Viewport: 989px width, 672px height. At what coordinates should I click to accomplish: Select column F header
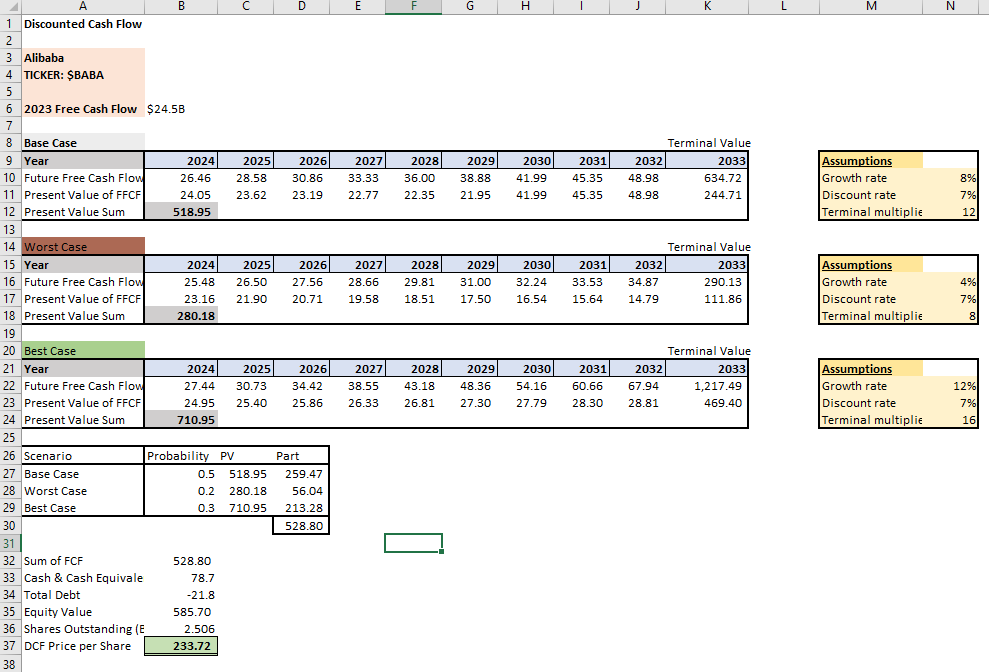[x=414, y=6]
